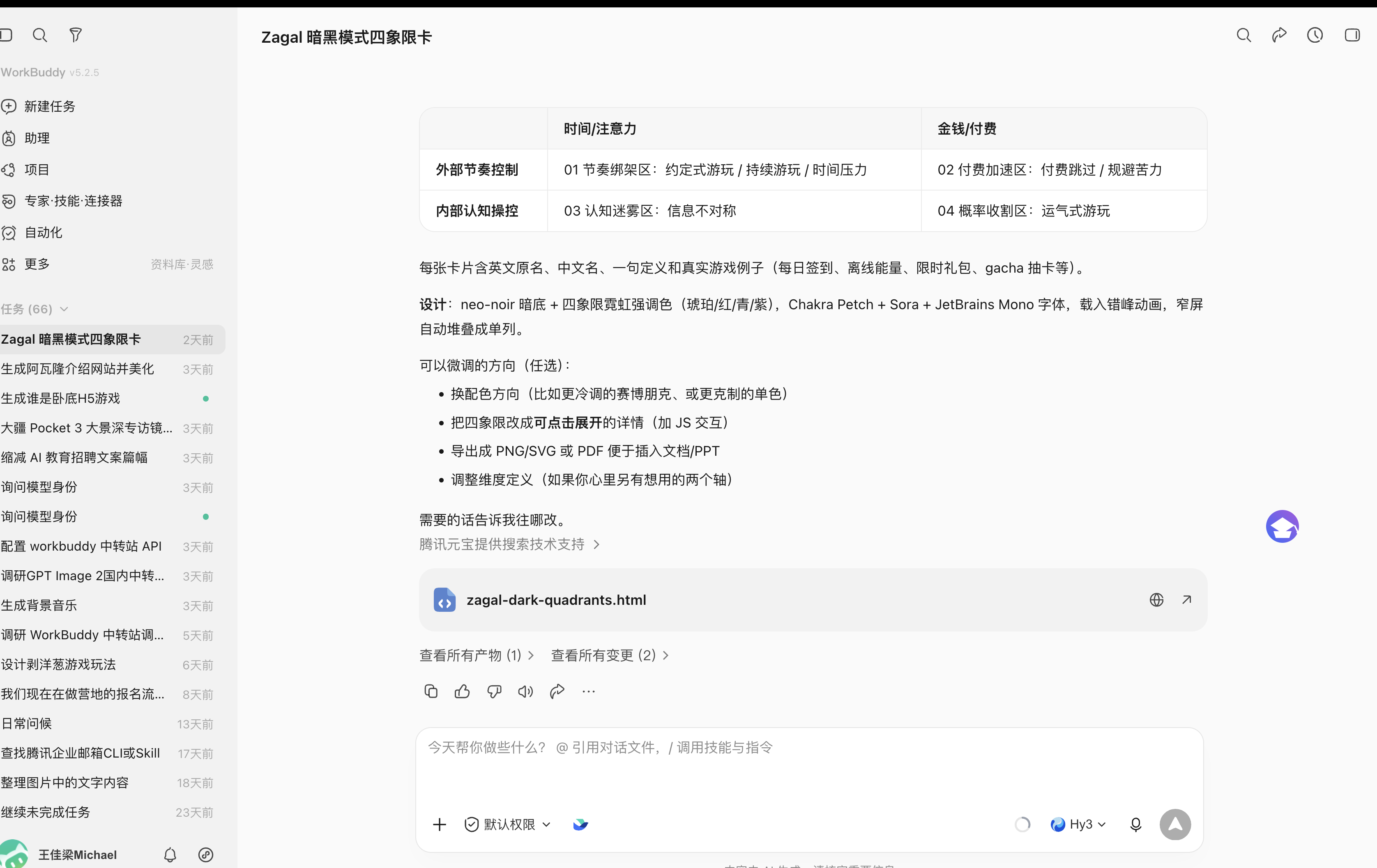Click blue bird icon in input toolbar
The width and height of the screenshot is (1377, 868).
[x=580, y=824]
